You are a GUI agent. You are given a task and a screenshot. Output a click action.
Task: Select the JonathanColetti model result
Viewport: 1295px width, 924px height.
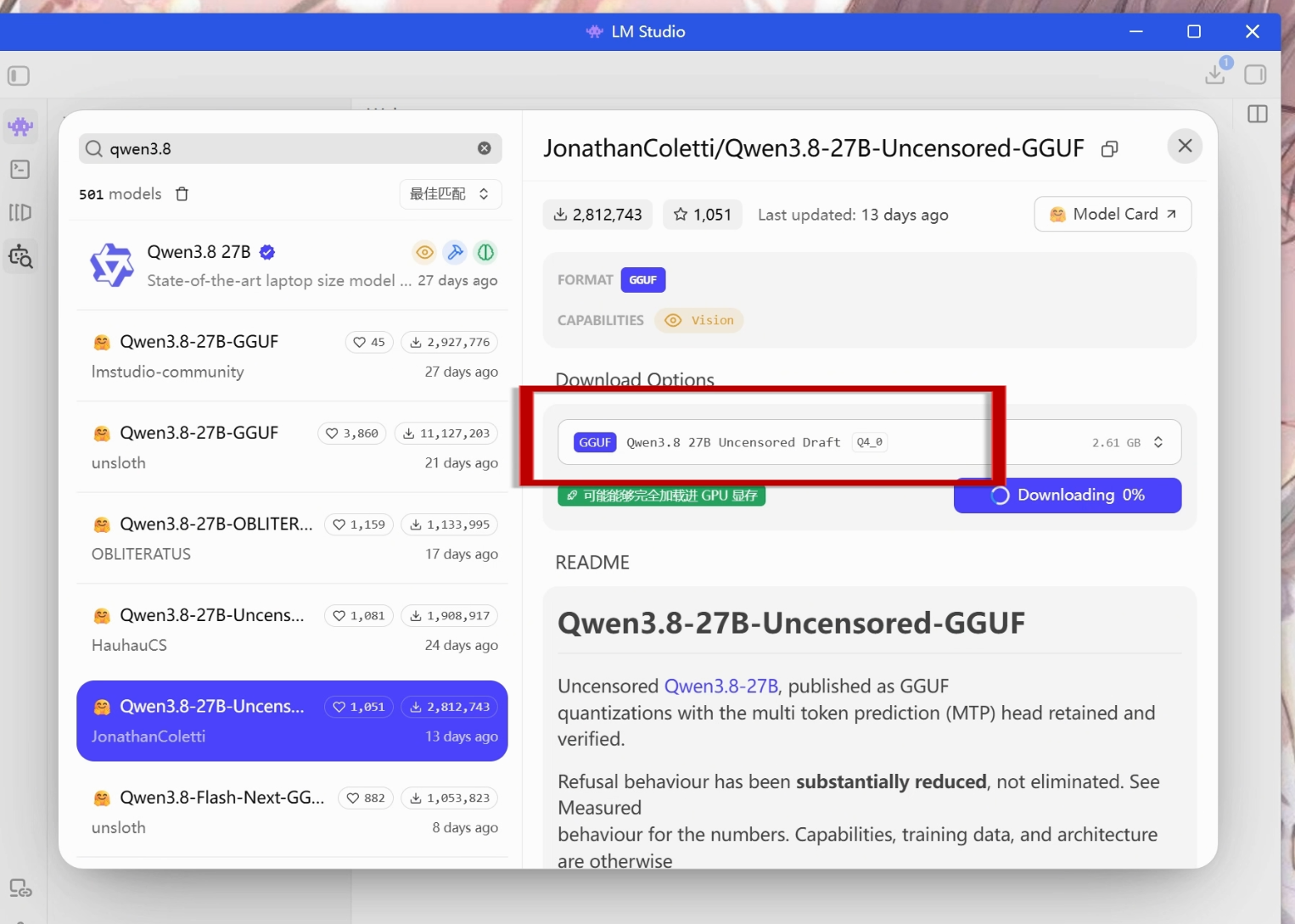pyautogui.click(x=293, y=721)
